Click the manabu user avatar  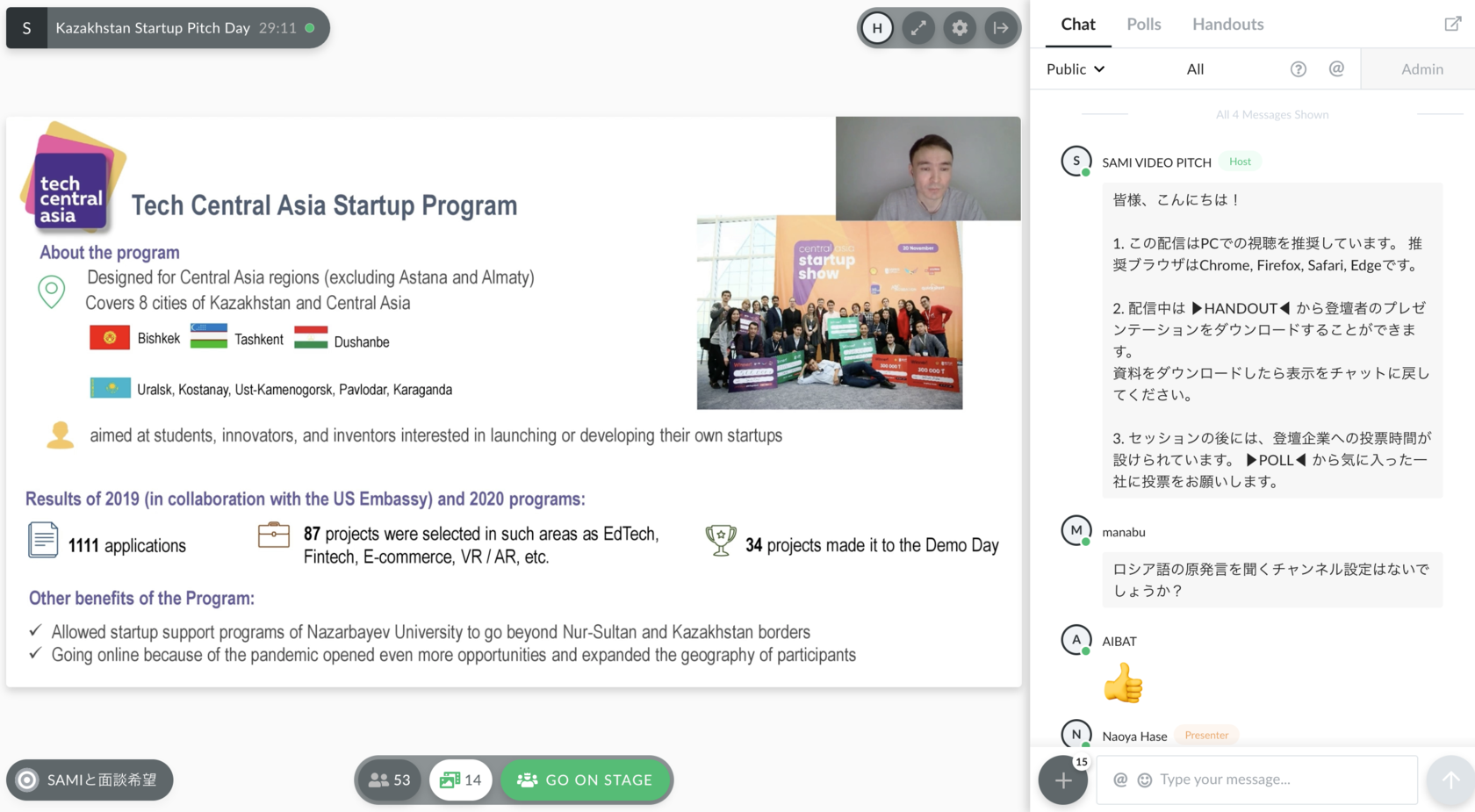pyautogui.click(x=1076, y=531)
